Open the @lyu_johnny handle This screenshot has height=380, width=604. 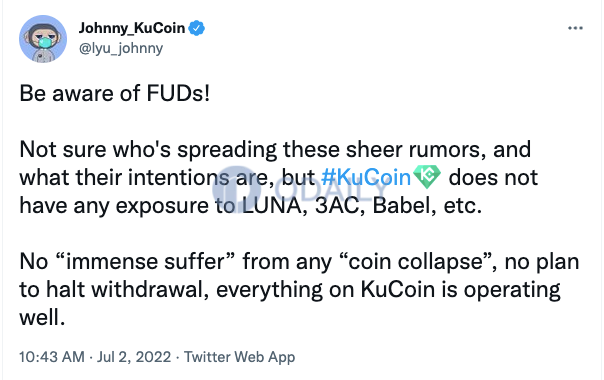click(121, 49)
